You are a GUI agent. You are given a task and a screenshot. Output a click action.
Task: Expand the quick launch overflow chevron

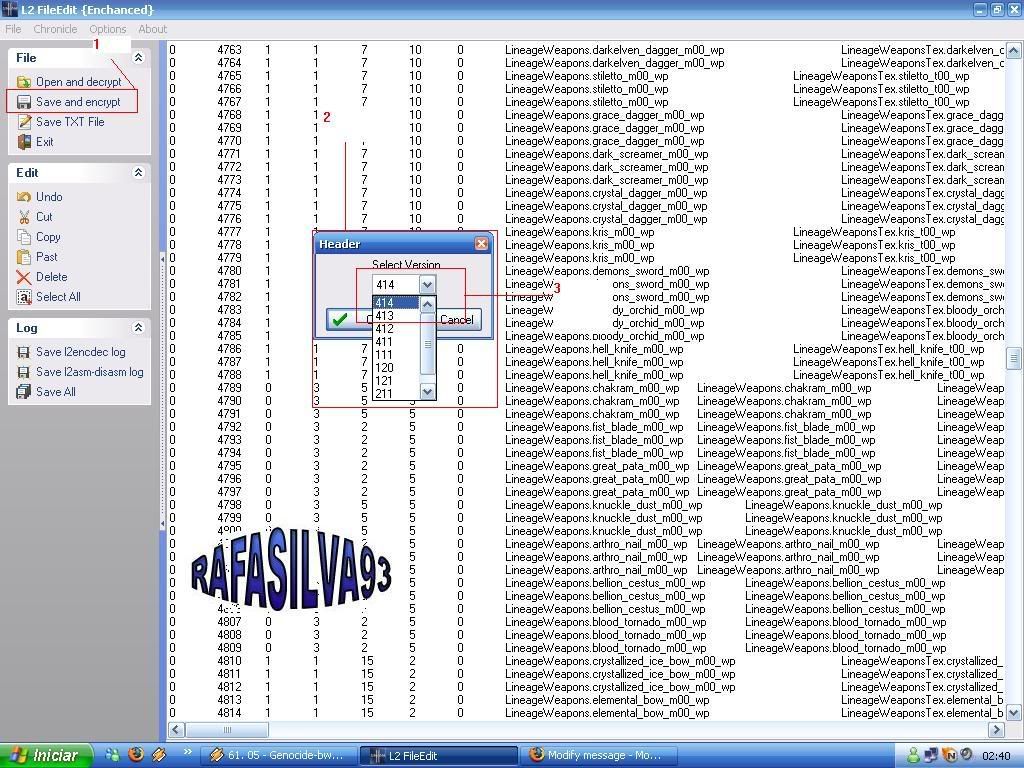coord(187,752)
